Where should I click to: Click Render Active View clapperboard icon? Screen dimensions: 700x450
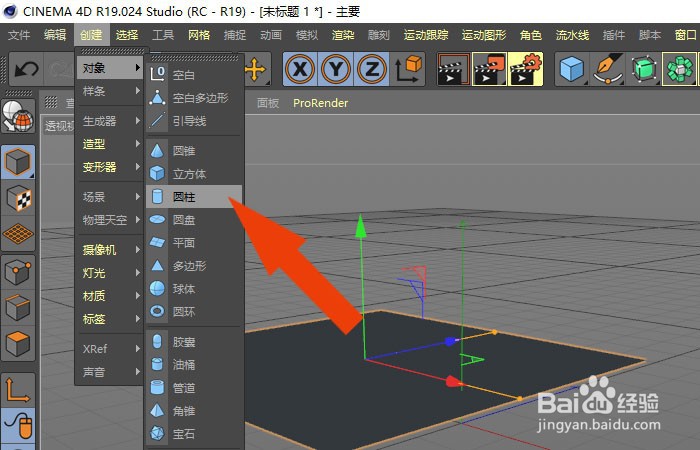click(454, 69)
